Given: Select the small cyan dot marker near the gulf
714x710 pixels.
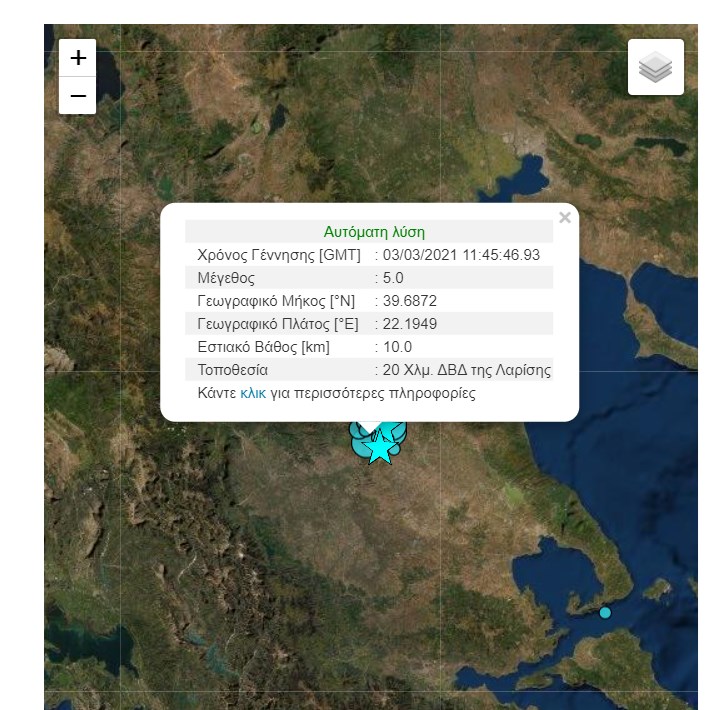Looking at the screenshot, I should (x=605, y=612).
